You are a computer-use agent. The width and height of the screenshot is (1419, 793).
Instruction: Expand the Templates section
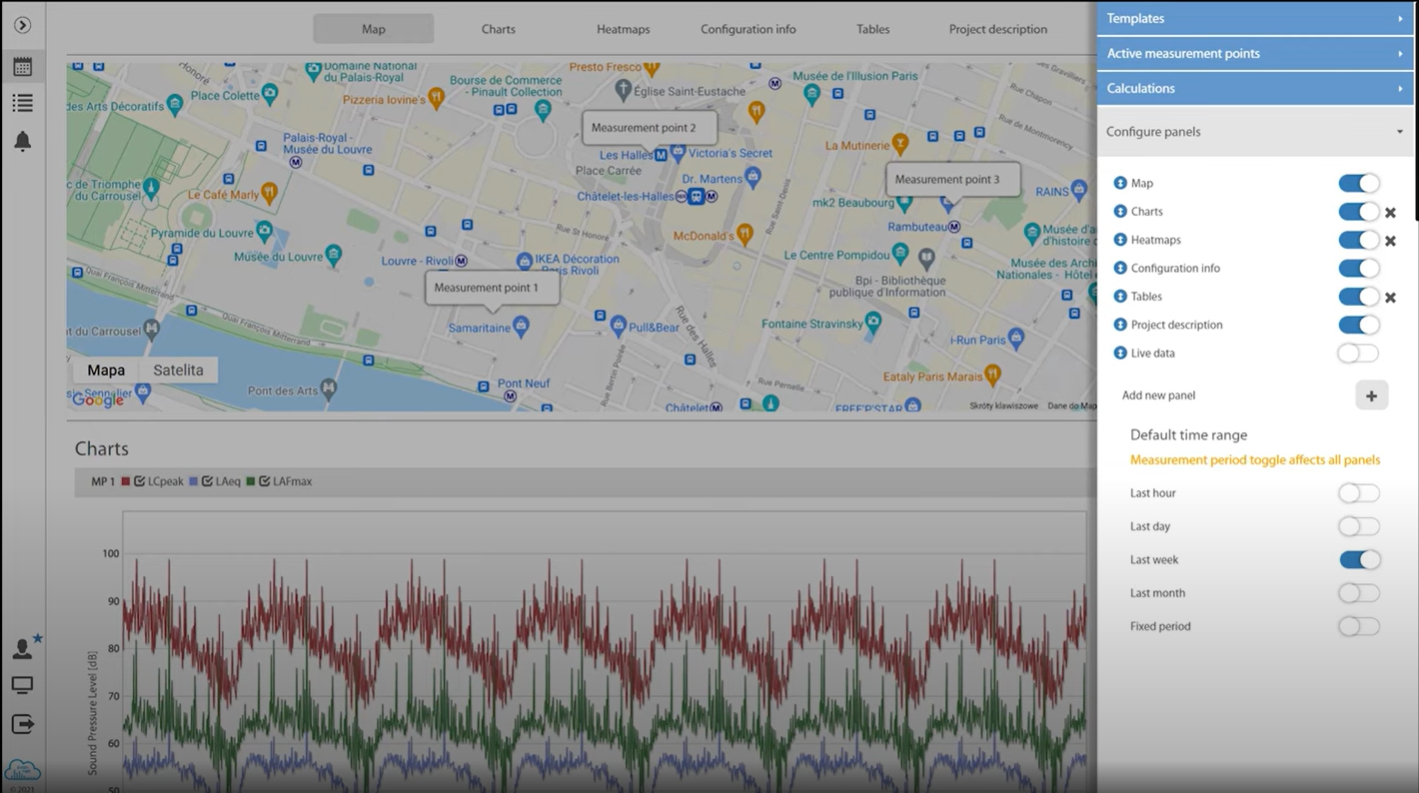coord(1255,18)
